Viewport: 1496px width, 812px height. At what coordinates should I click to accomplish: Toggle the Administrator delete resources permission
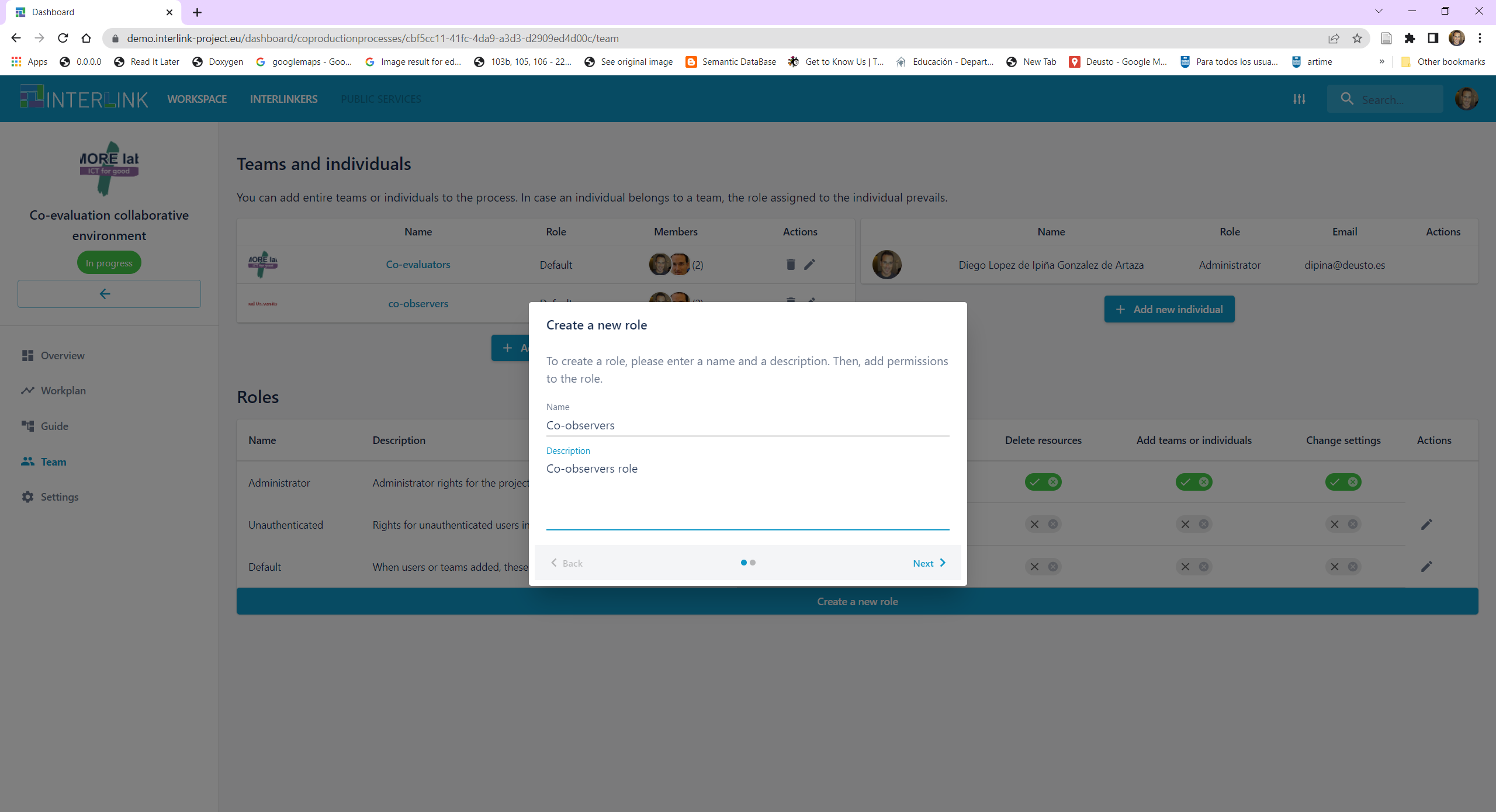point(1043,481)
